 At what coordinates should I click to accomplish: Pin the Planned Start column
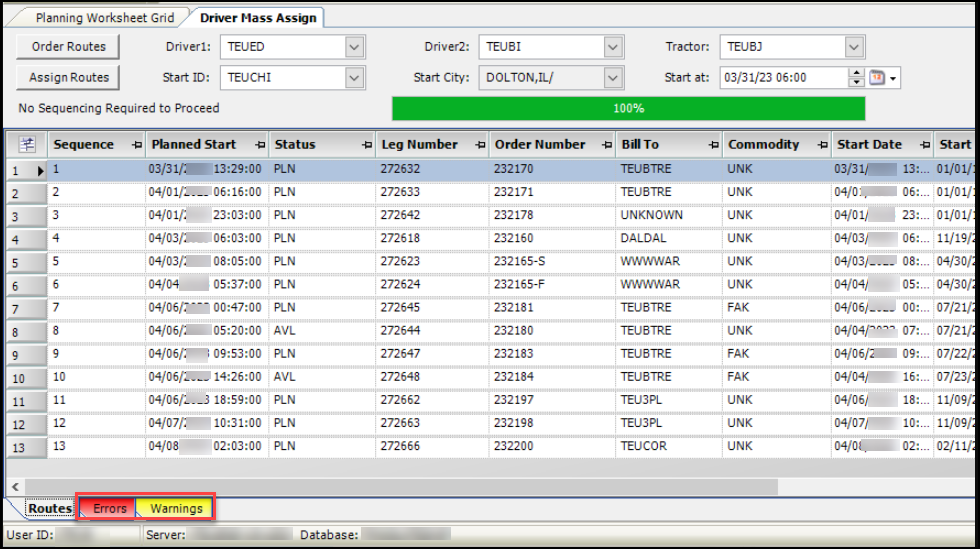pos(260,145)
